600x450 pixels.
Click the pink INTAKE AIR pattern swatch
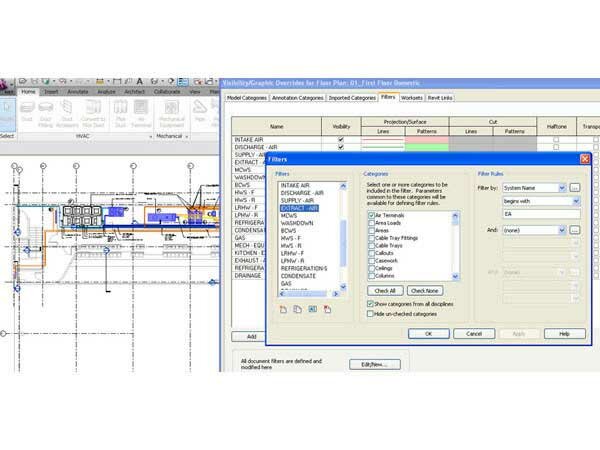click(427, 140)
